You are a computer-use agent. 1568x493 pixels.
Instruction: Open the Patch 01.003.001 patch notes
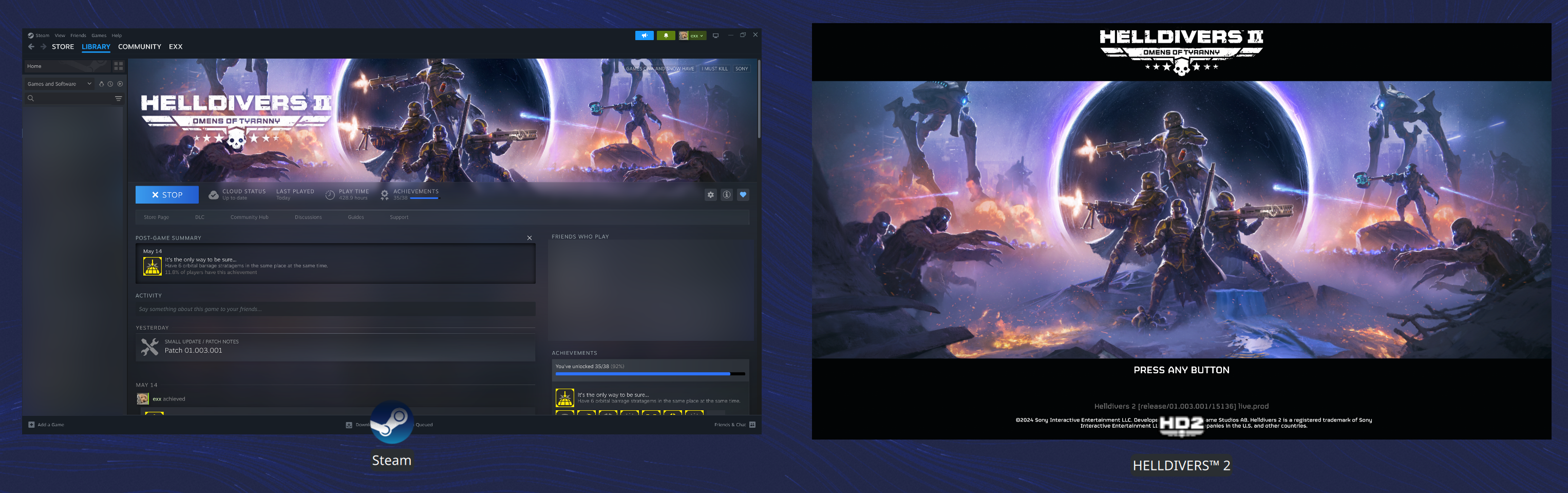point(193,351)
